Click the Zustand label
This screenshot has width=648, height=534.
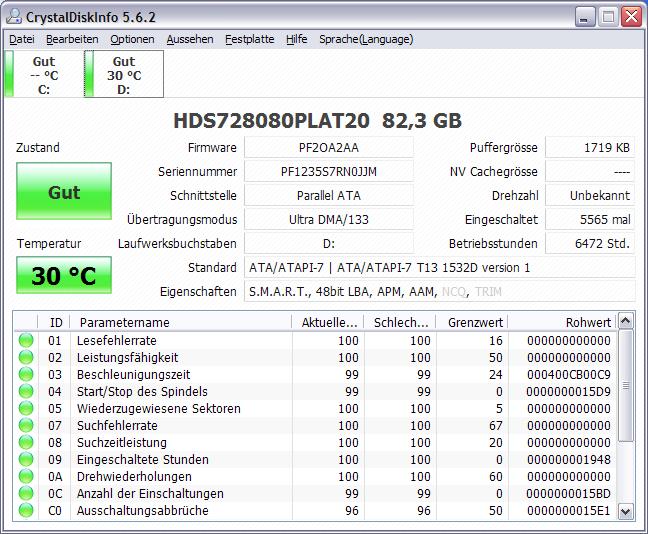[x=38, y=148]
